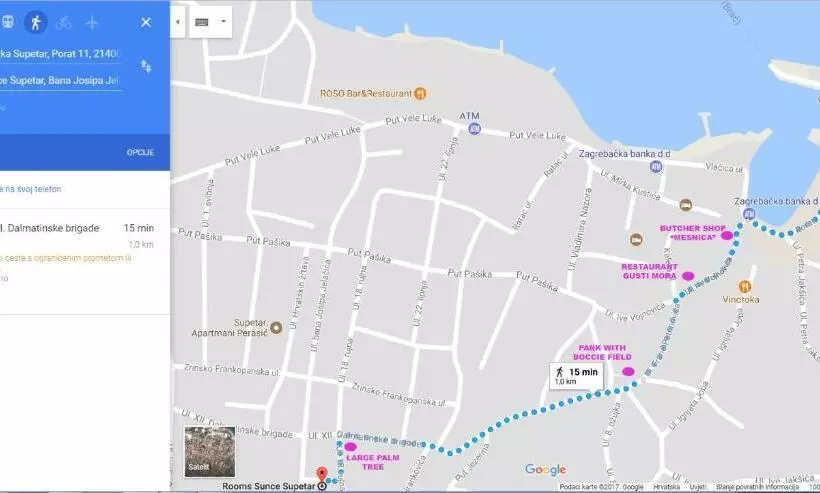
Task: Open send to your phone link
Action: (x=30, y=188)
